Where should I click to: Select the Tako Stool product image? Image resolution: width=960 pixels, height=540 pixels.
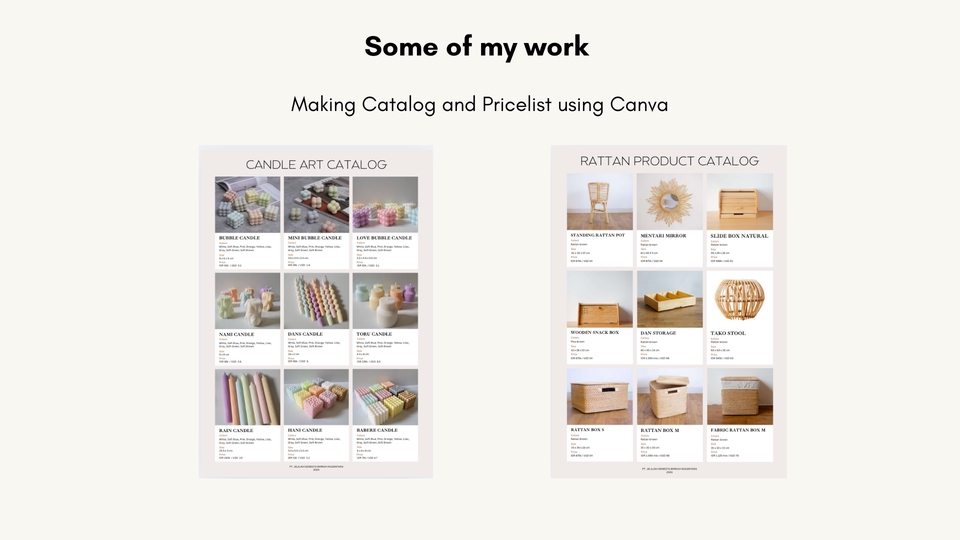[739, 298]
